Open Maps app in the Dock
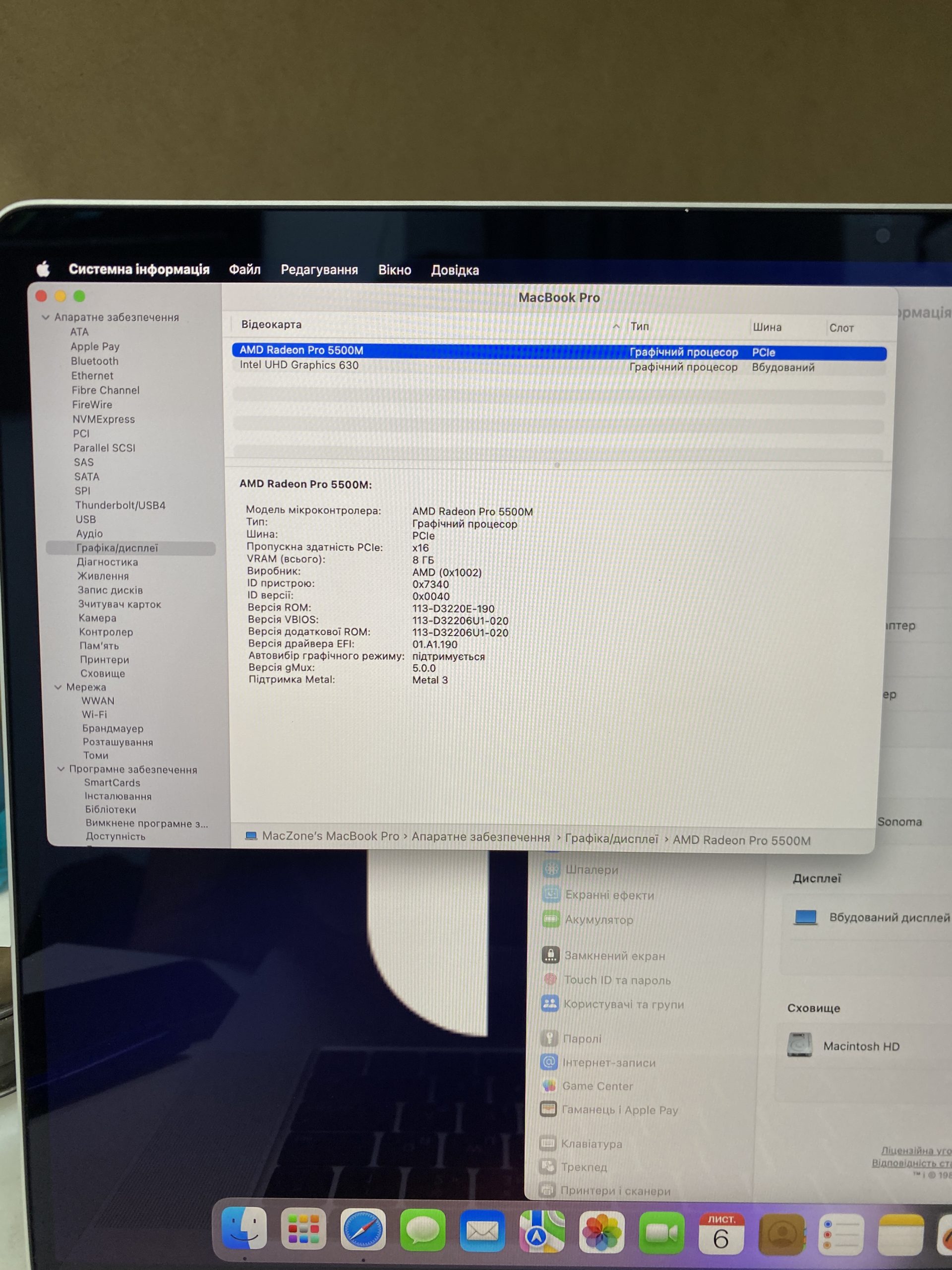Screen dimensions: 952x1270 542,1231
